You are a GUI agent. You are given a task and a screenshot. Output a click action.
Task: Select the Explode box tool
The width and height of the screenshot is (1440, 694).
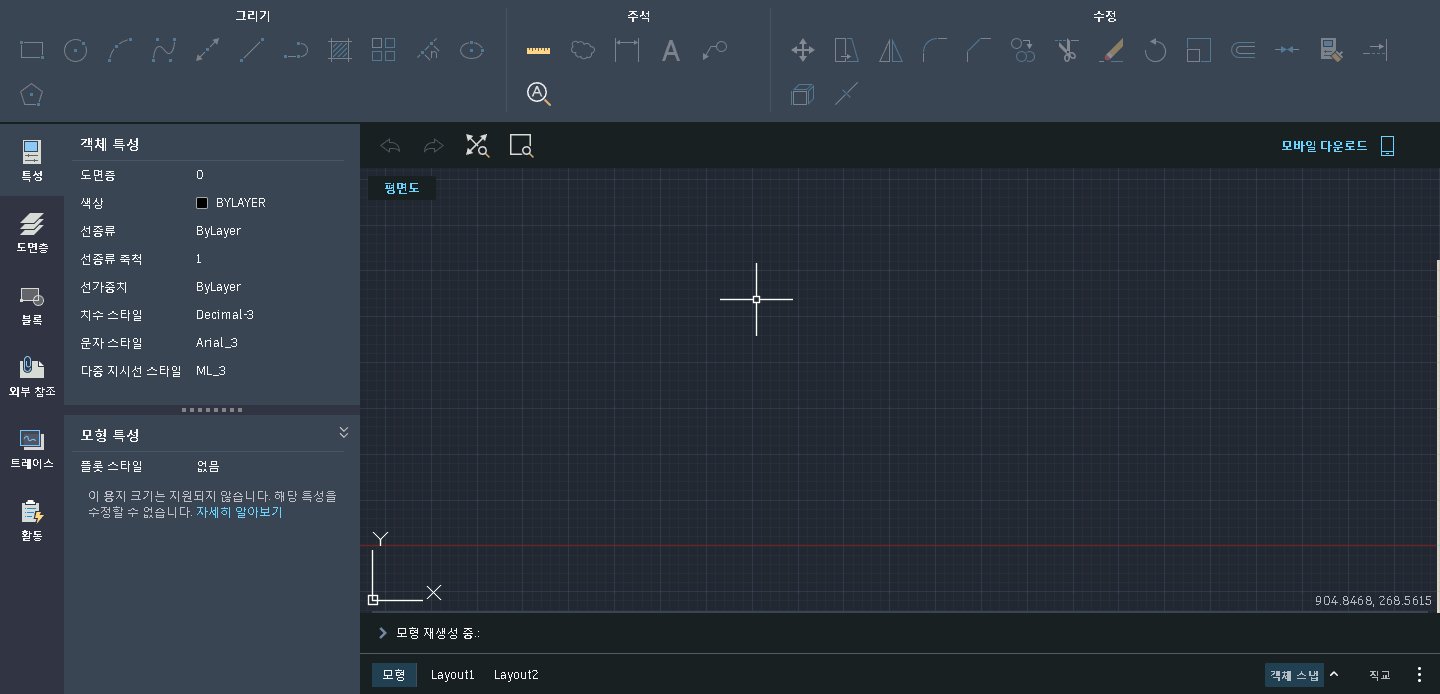click(803, 95)
